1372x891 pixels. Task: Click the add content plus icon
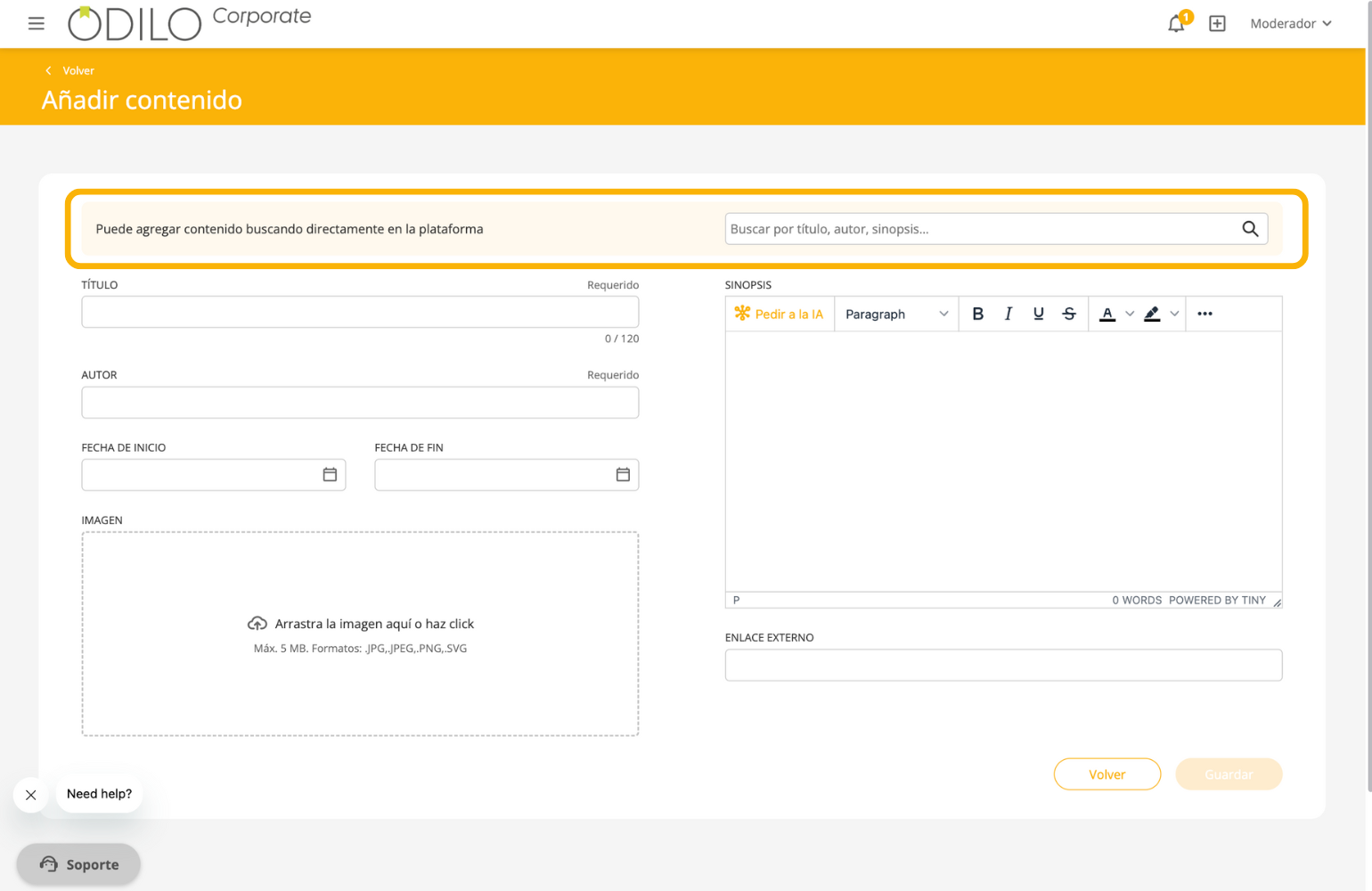click(x=1217, y=24)
